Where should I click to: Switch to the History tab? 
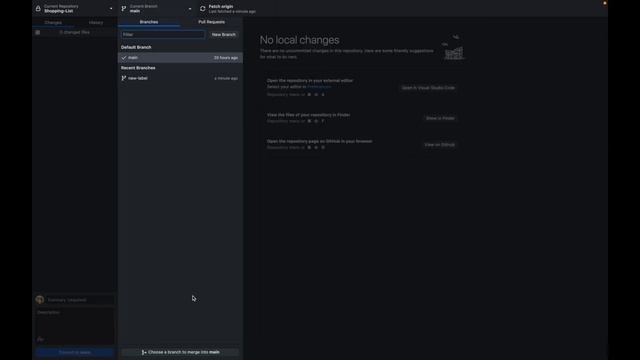(x=96, y=22)
